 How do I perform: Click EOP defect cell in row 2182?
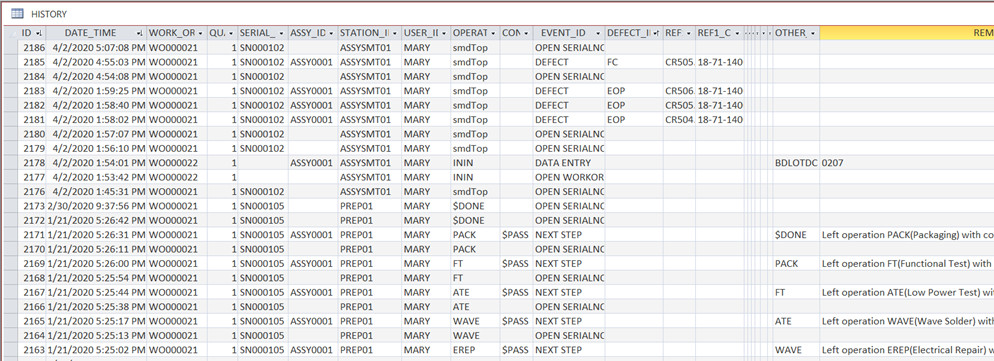pyautogui.click(x=634, y=105)
